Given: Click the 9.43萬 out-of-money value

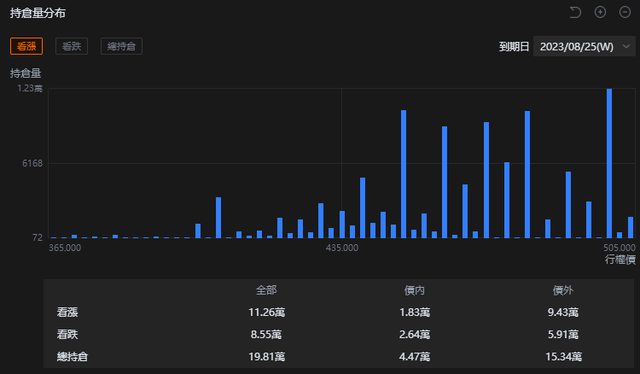Looking at the screenshot, I should click(x=563, y=312).
